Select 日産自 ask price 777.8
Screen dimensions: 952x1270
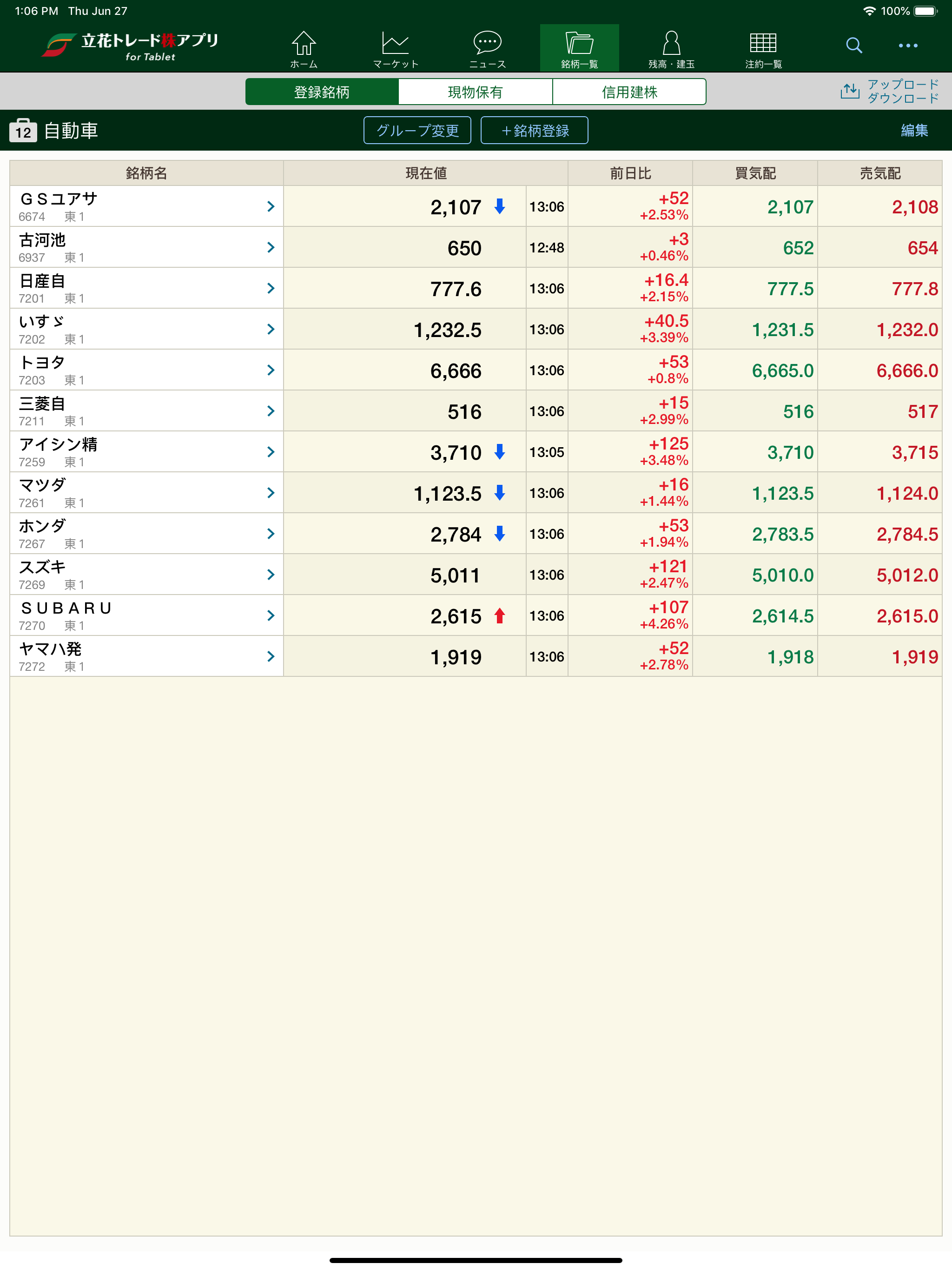pyautogui.click(x=915, y=289)
